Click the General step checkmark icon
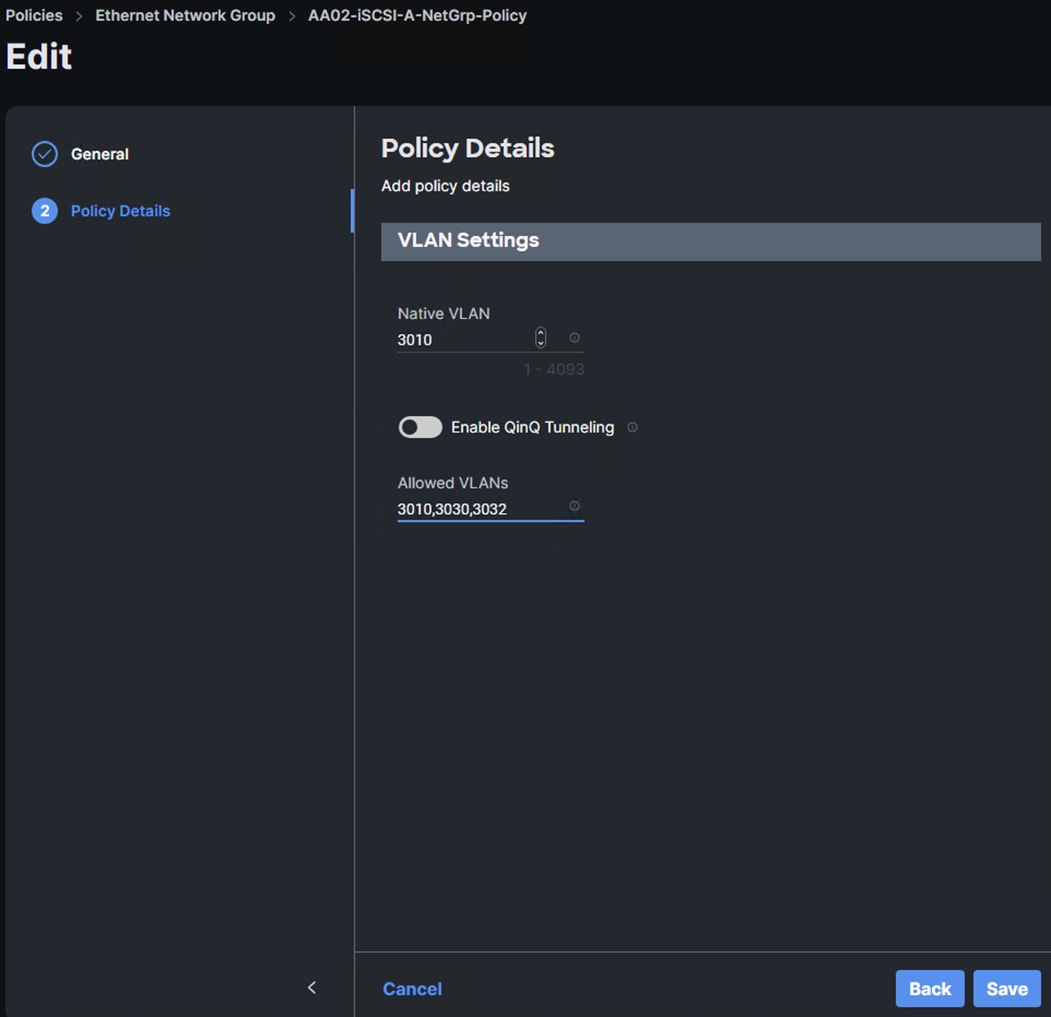This screenshot has height=1017, width=1051. pos(45,154)
